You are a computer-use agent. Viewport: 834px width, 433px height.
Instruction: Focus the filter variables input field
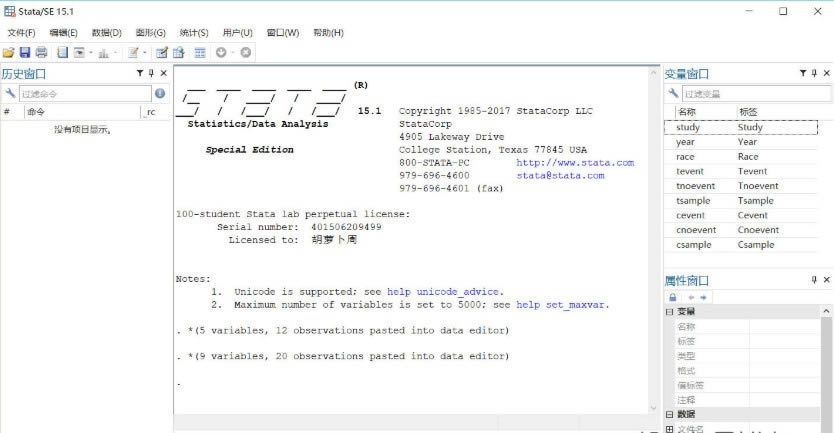point(756,94)
